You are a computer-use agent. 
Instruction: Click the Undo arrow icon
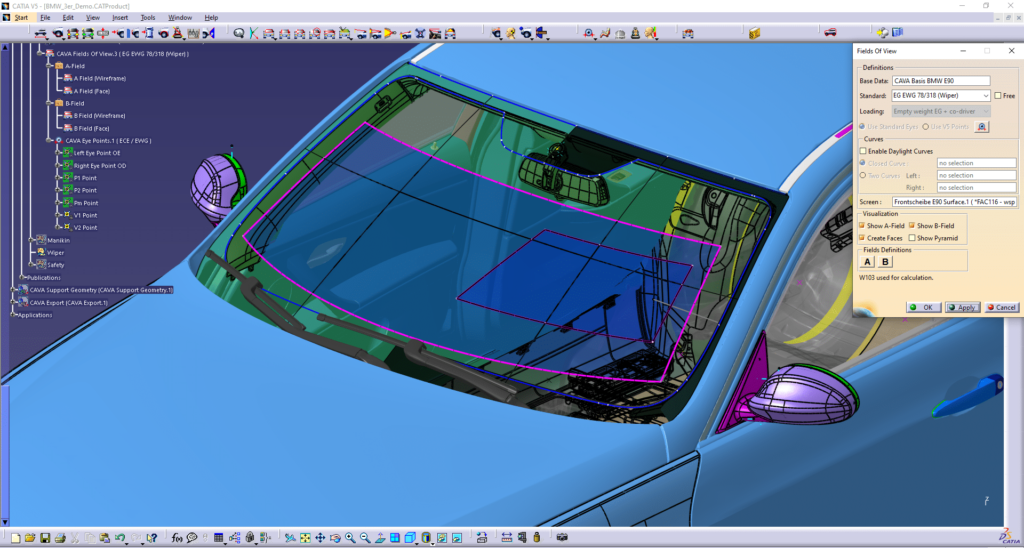120,538
